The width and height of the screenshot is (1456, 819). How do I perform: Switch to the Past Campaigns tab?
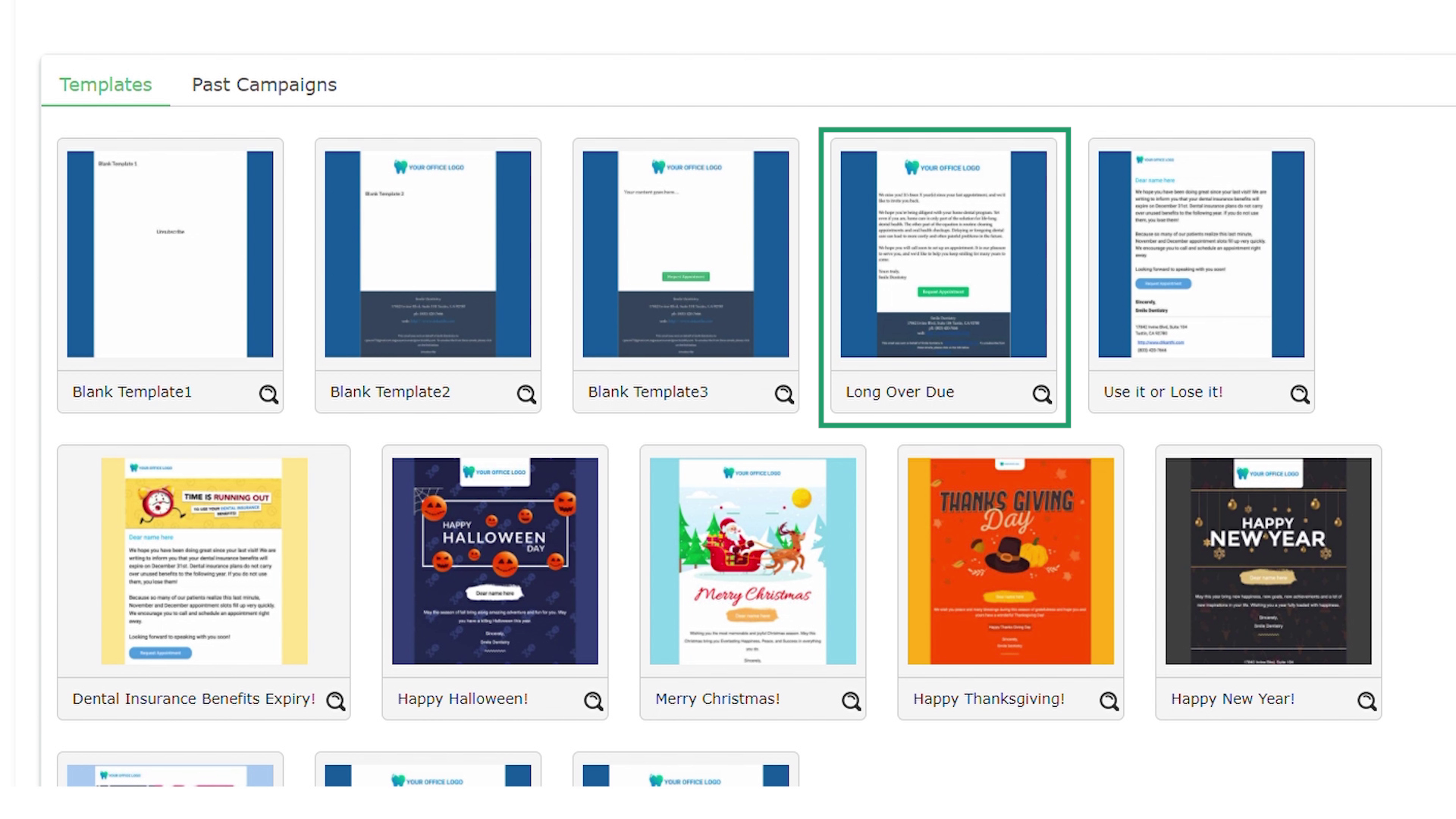coord(265,84)
